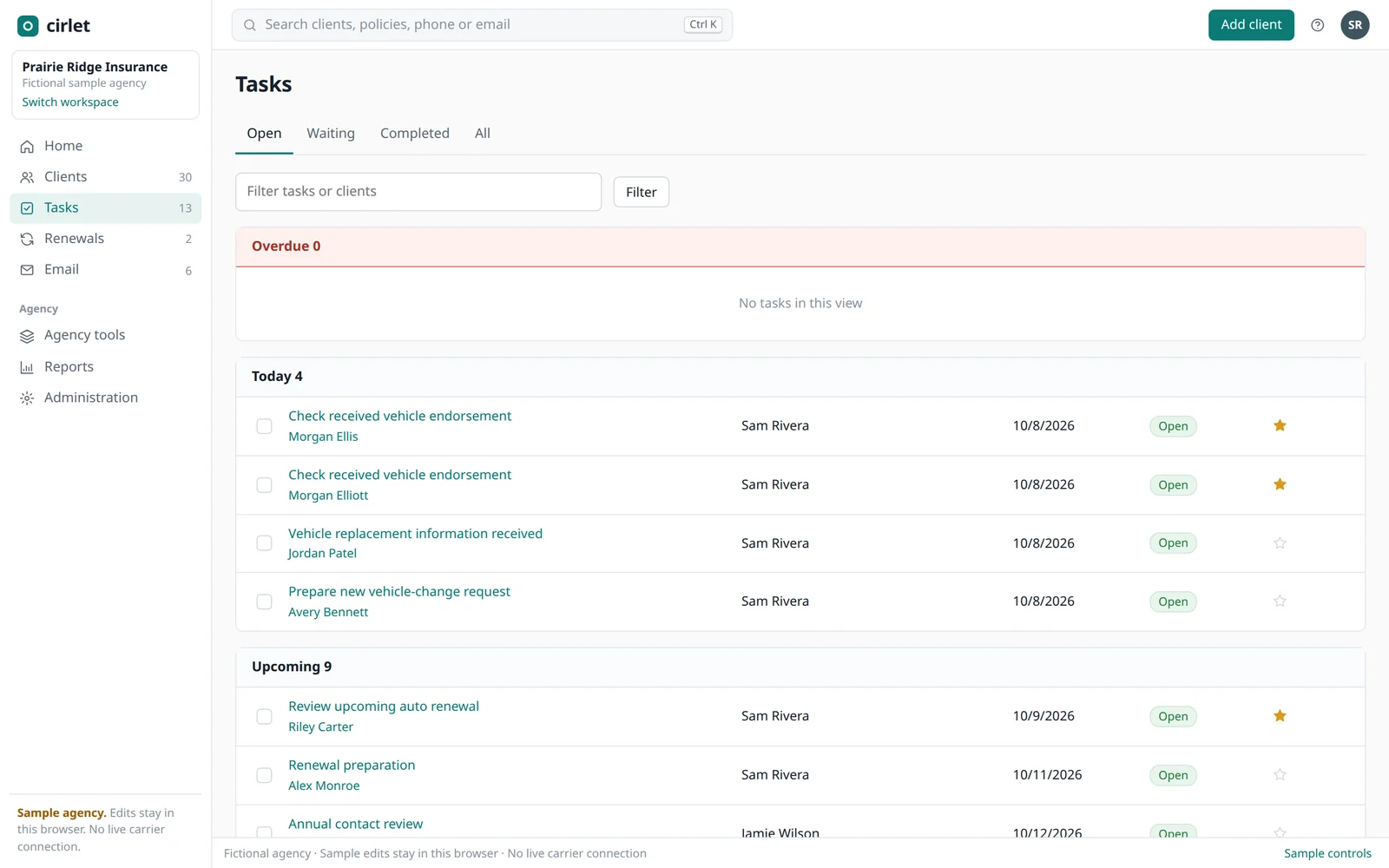Click the Filter button
The height and width of the screenshot is (868, 1389).
tap(642, 192)
